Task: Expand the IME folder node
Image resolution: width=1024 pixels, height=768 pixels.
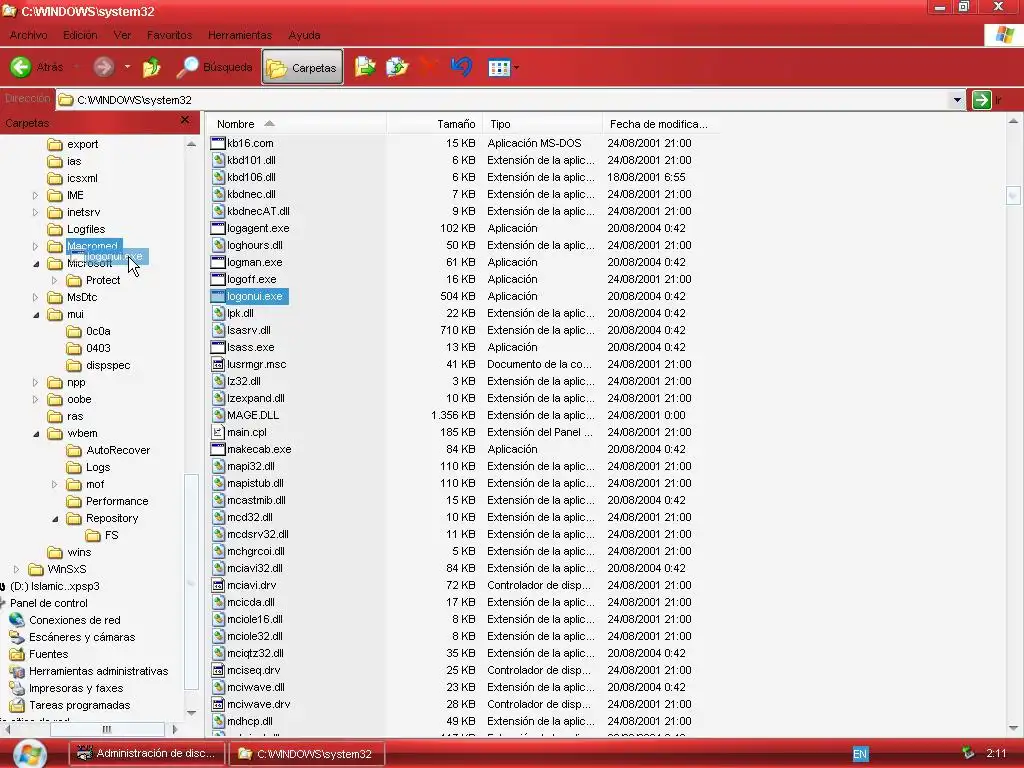Action: point(35,195)
